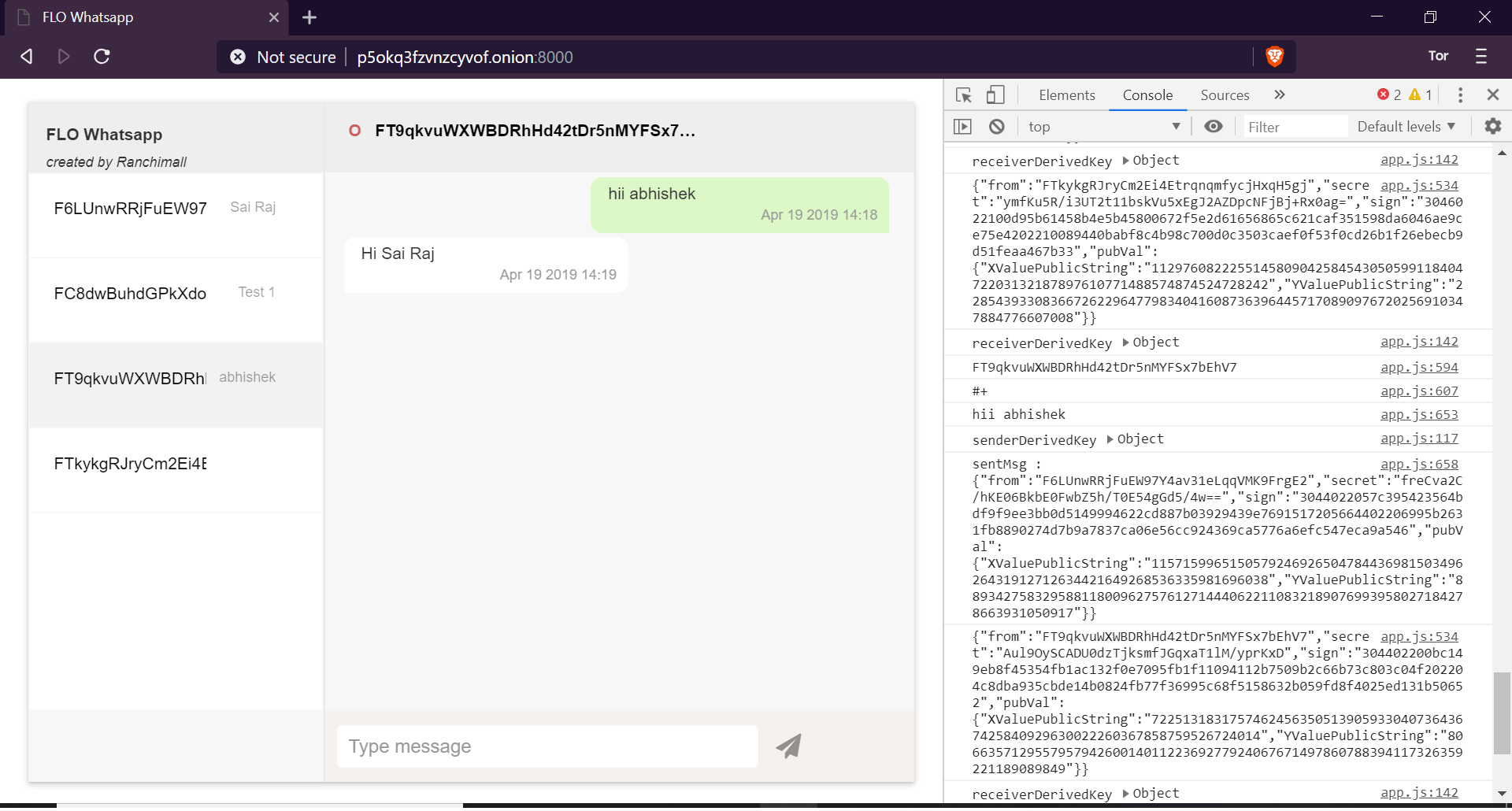This screenshot has width=1512, height=811.
Task: Open the DevTools three-dot customization menu
Action: 1460,94
